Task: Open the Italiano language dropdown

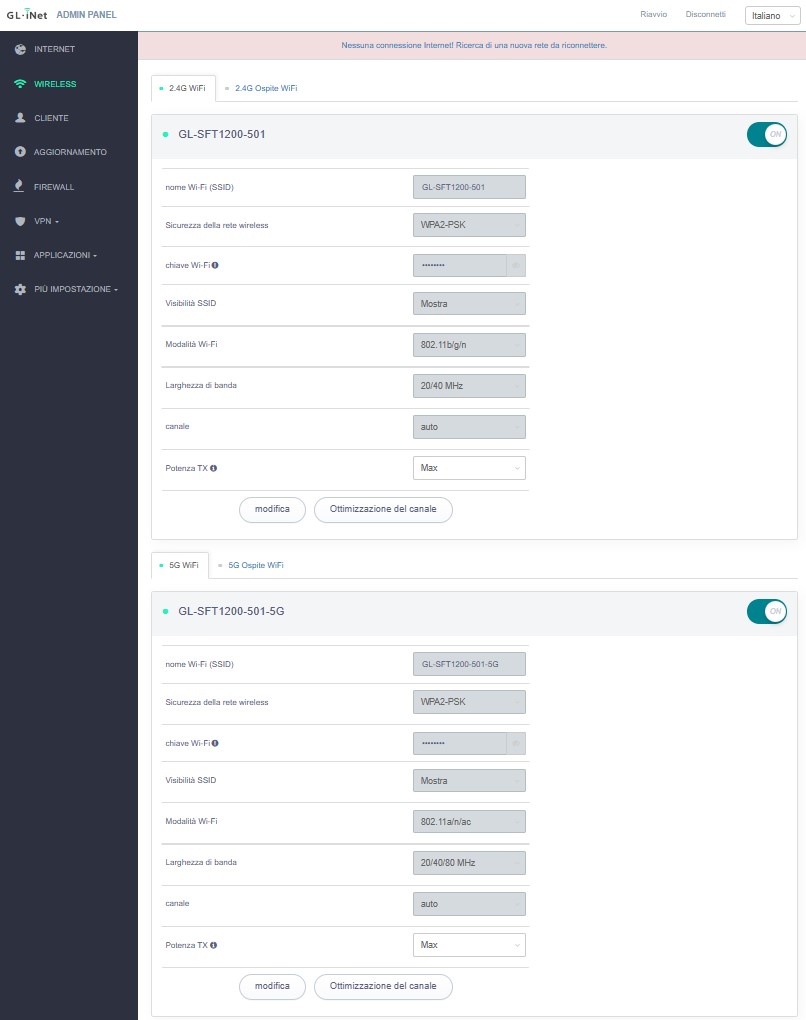Action: click(773, 16)
